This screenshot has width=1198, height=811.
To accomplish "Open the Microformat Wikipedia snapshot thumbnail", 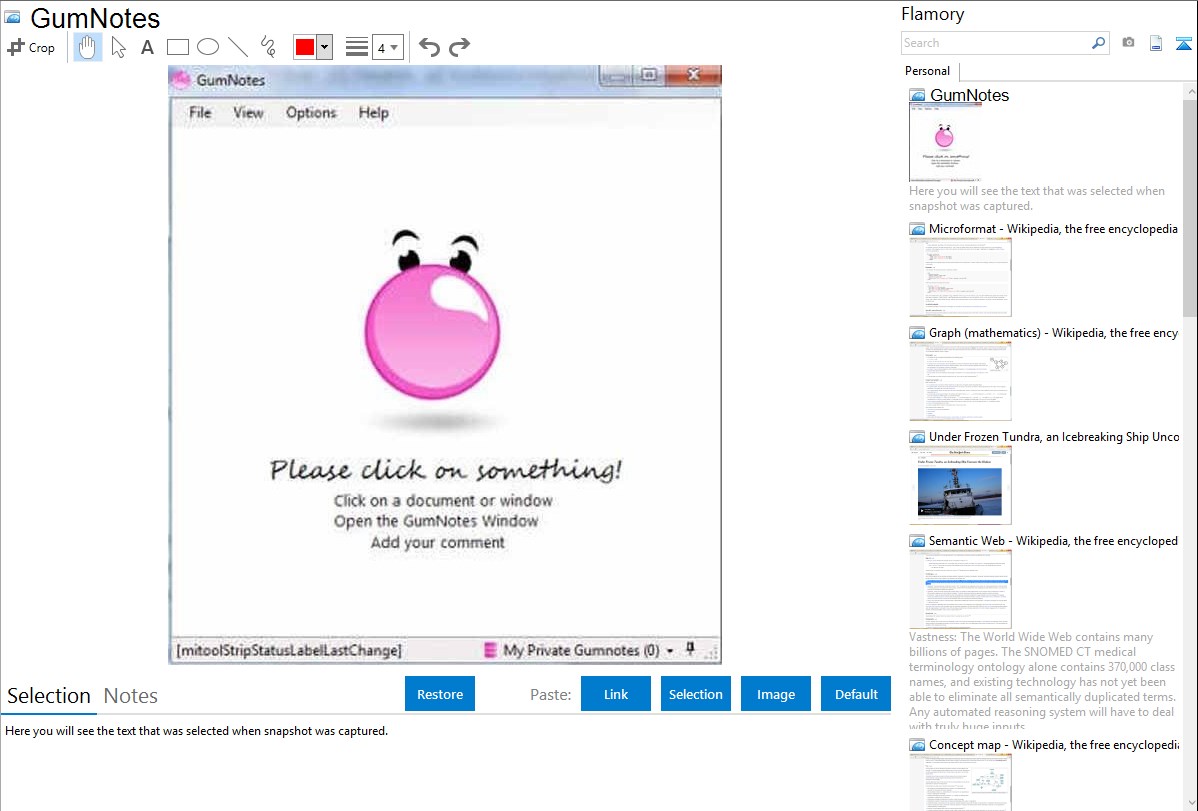I will click(x=960, y=277).
